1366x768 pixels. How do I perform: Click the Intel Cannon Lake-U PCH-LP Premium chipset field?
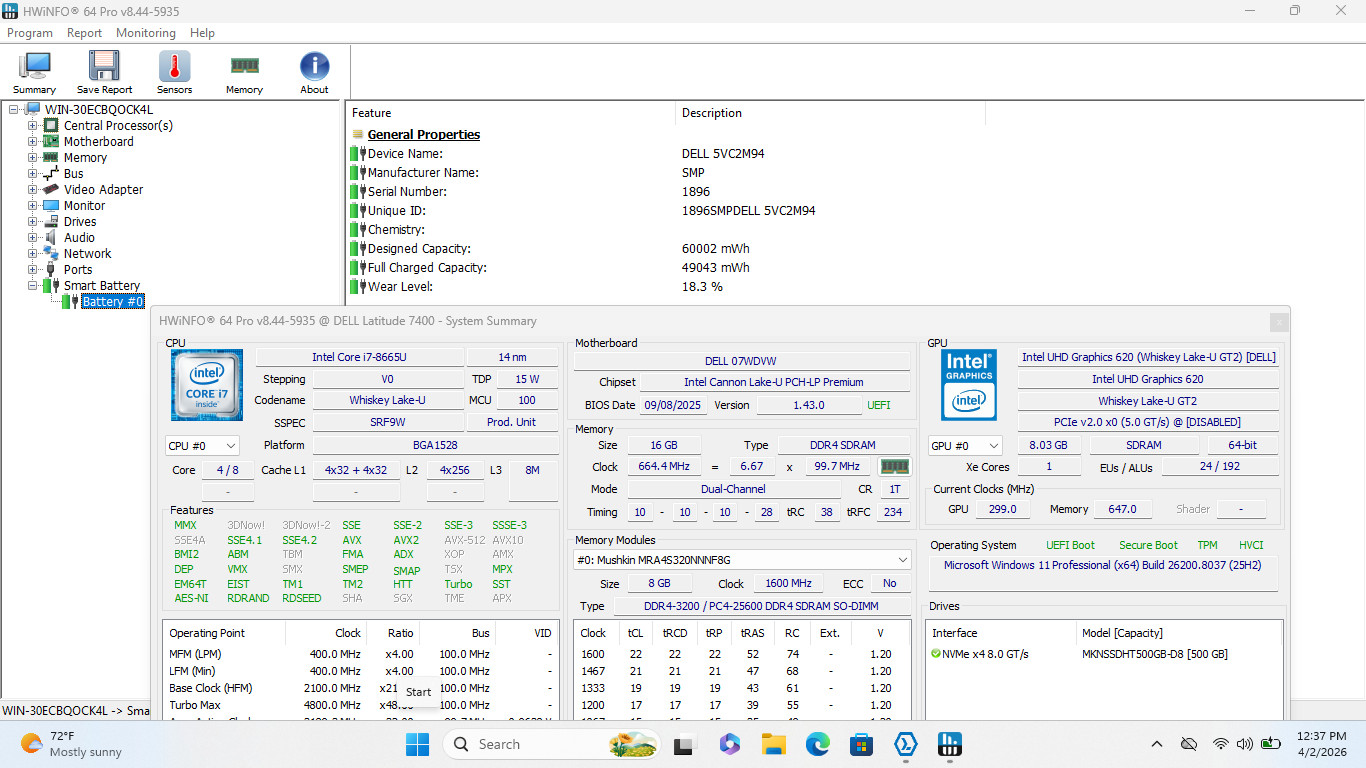point(774,382)
